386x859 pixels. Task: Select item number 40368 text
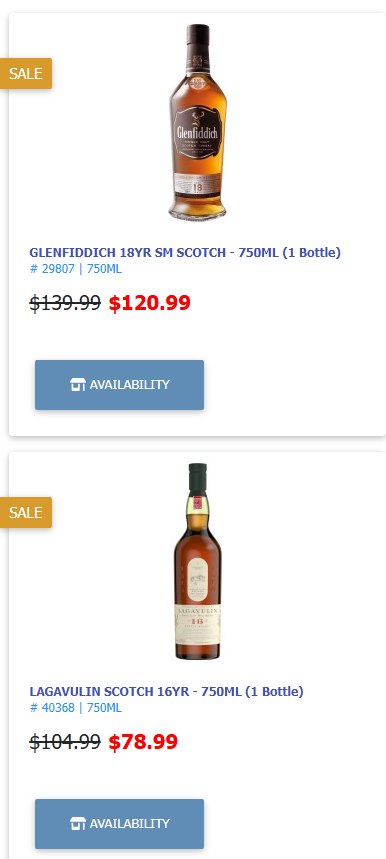(x=58, y=708)
